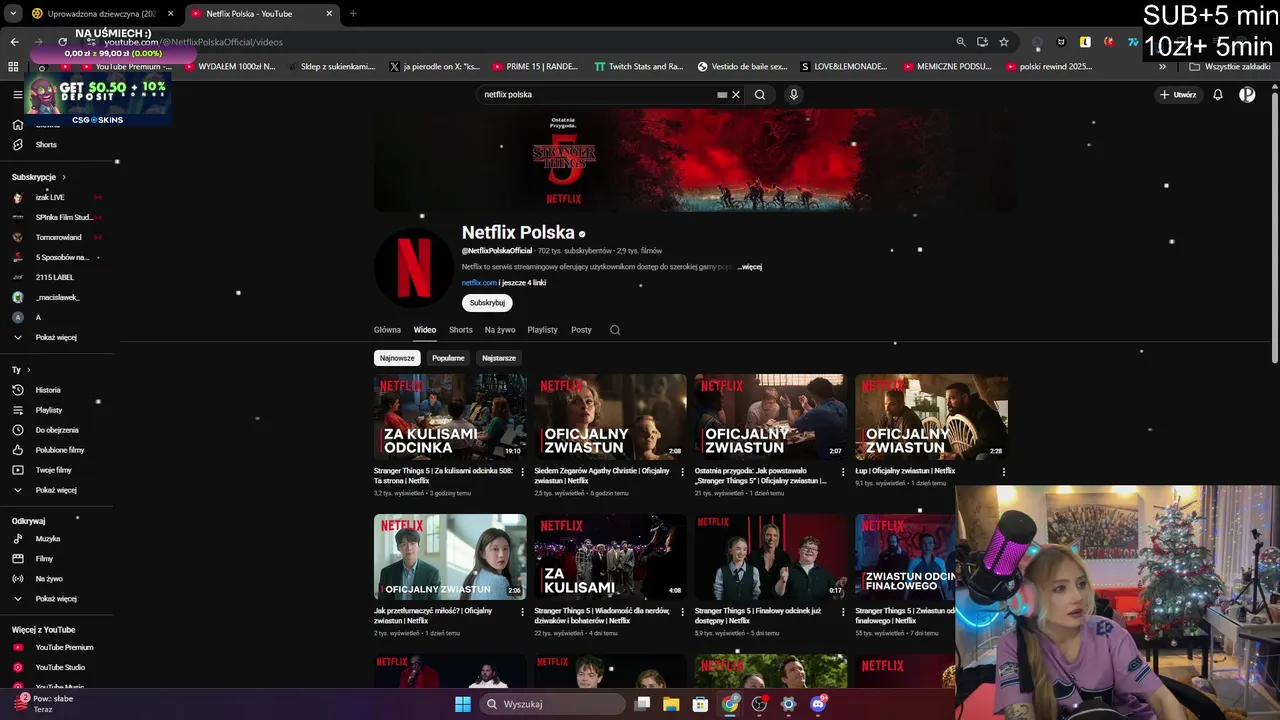Switch to the Posty channel tab

[x=581, y=330]
